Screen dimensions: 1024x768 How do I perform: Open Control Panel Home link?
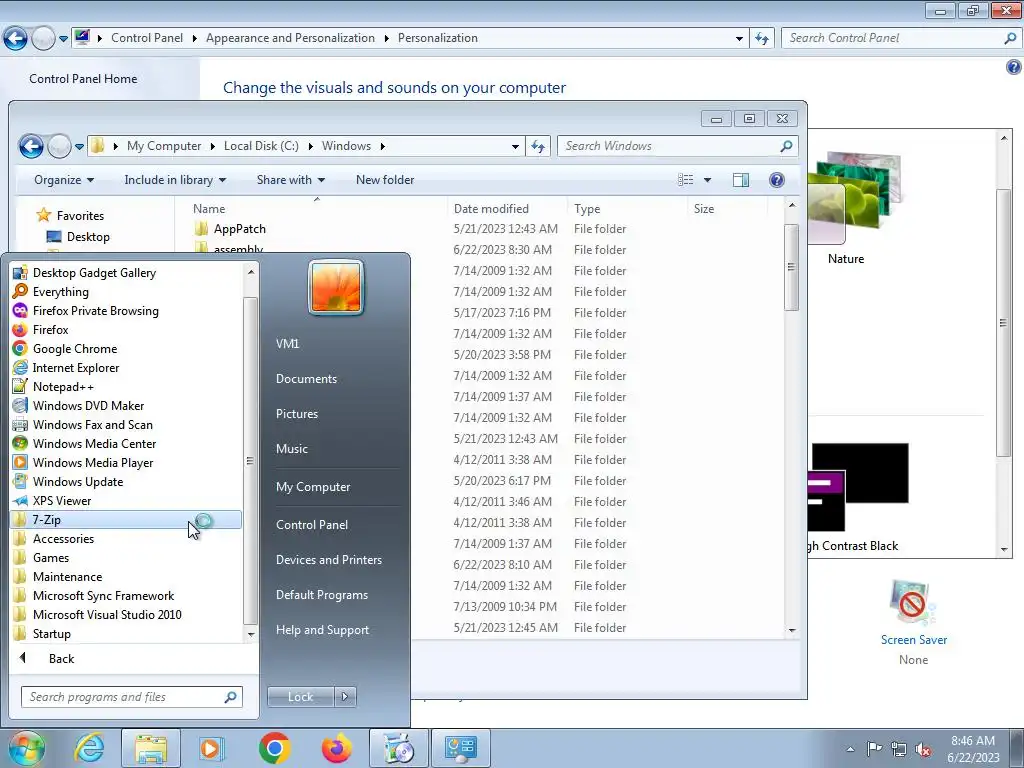click(83, 78)
